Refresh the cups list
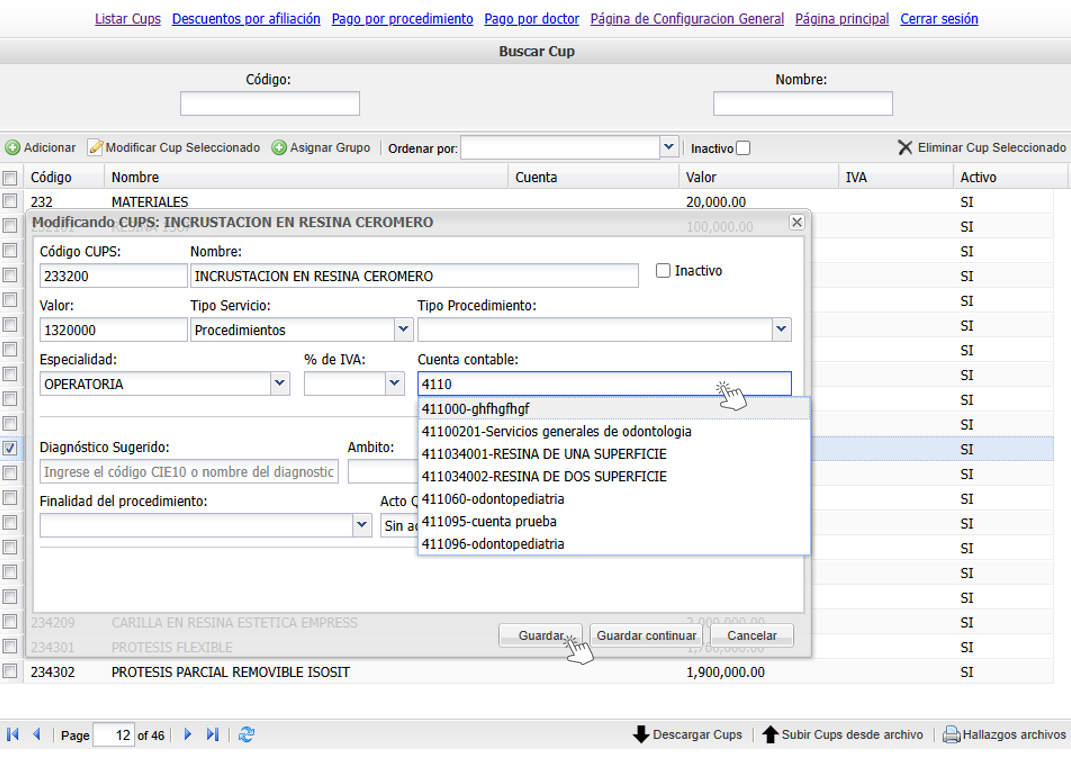Viewport: 1071px width, 759px height. pos(246,735)
